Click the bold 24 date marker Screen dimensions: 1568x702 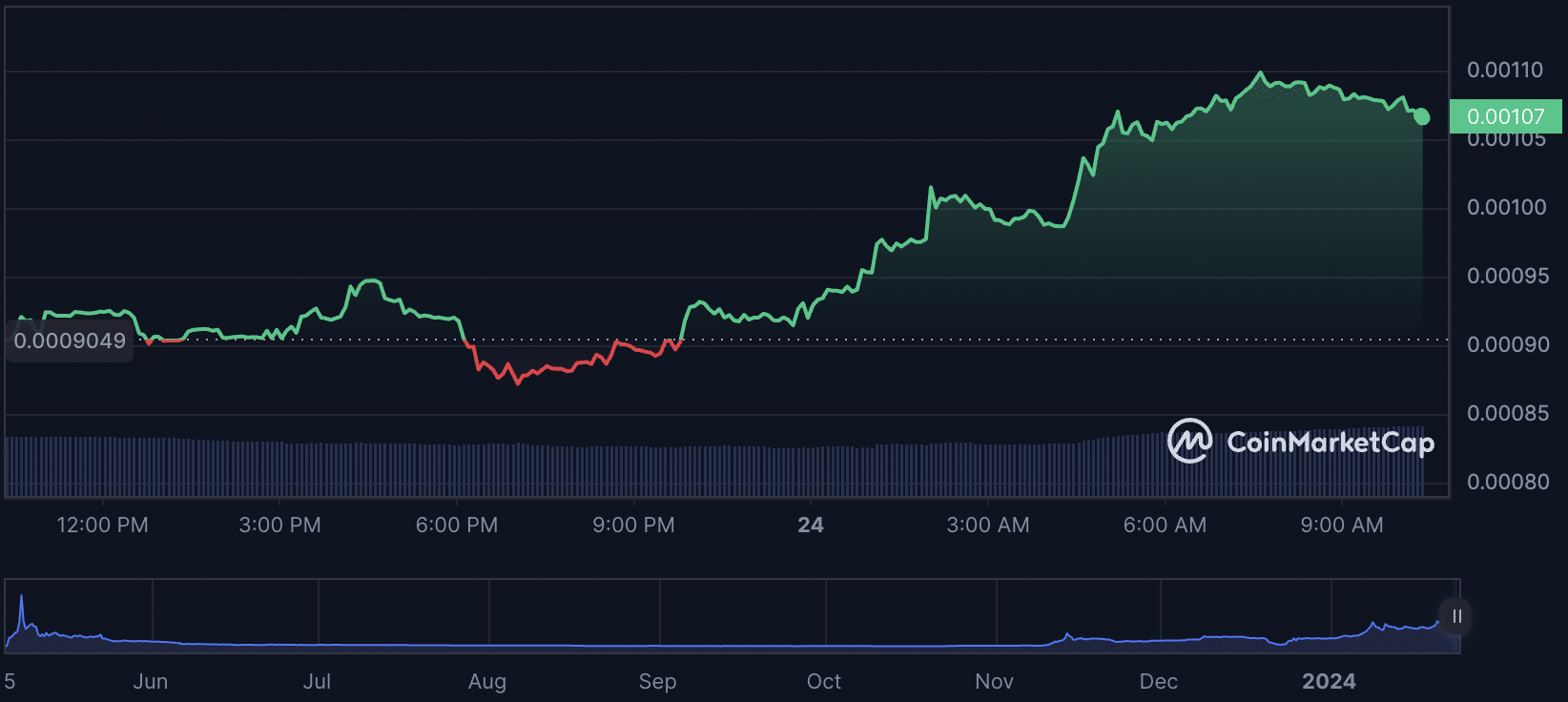point(811,525)
